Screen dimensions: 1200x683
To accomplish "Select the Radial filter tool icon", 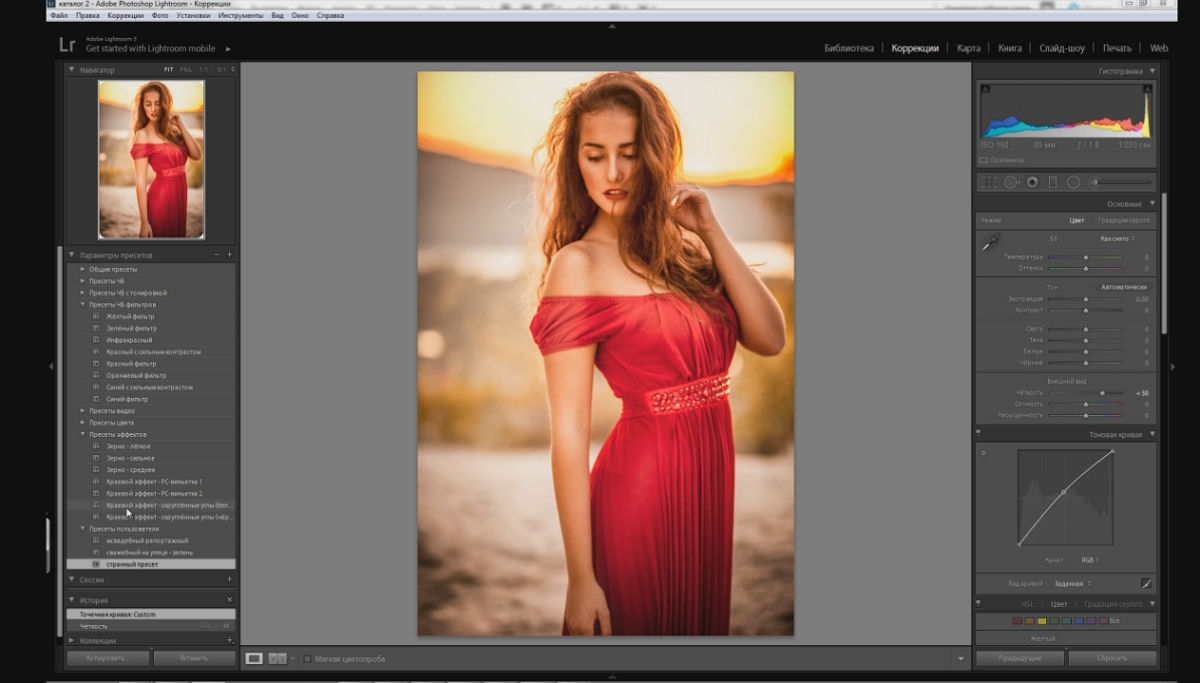I will click(x=1073, y=182).
